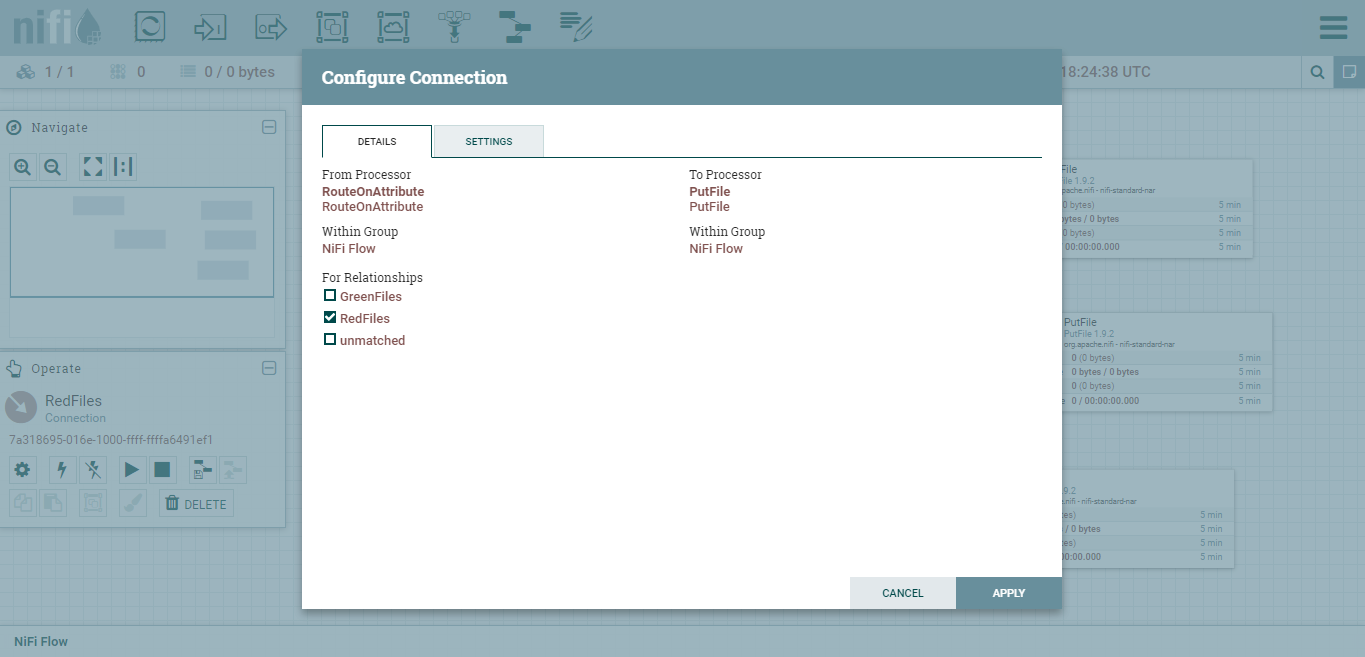Zoom in using the Navigate panel

[23, 167]
